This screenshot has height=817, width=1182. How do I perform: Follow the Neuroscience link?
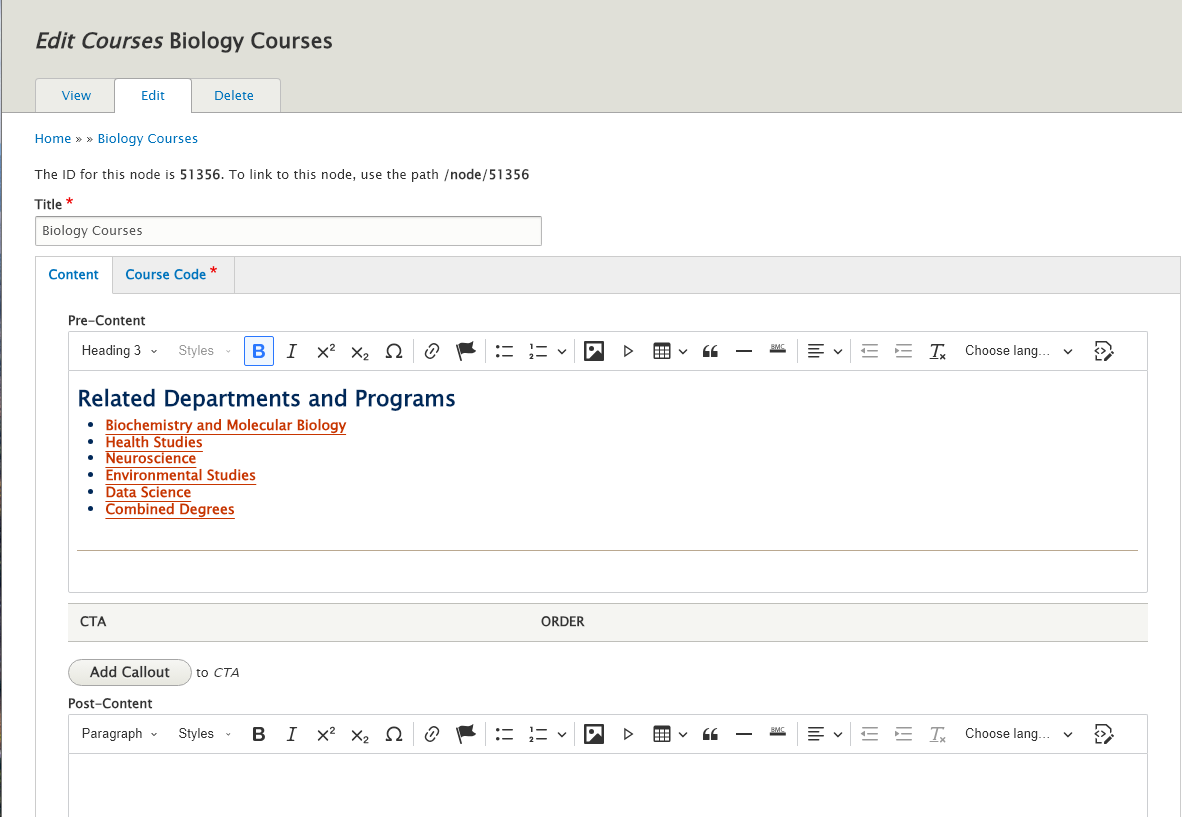(x=150, y=458)
